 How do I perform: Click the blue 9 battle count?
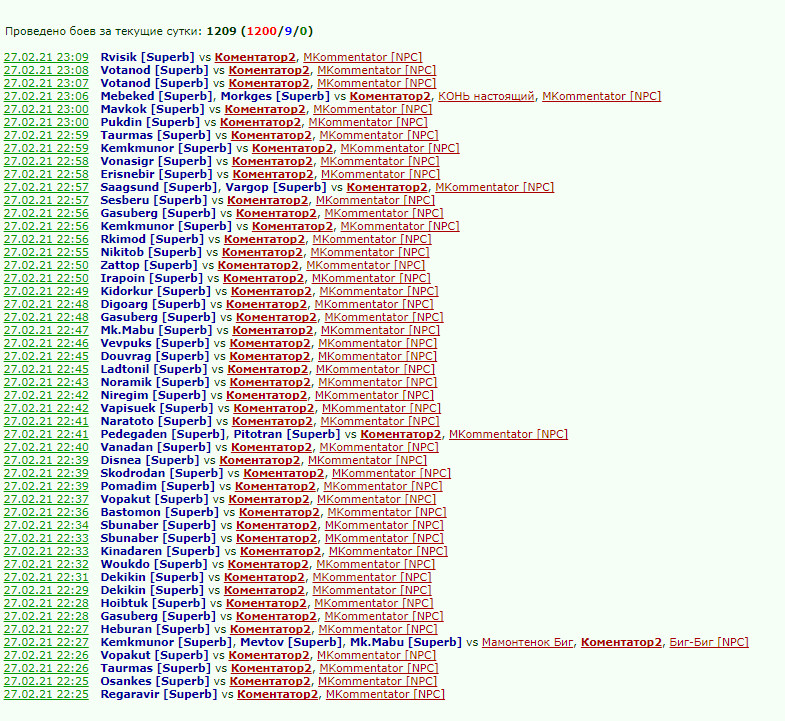coord(288,32)
